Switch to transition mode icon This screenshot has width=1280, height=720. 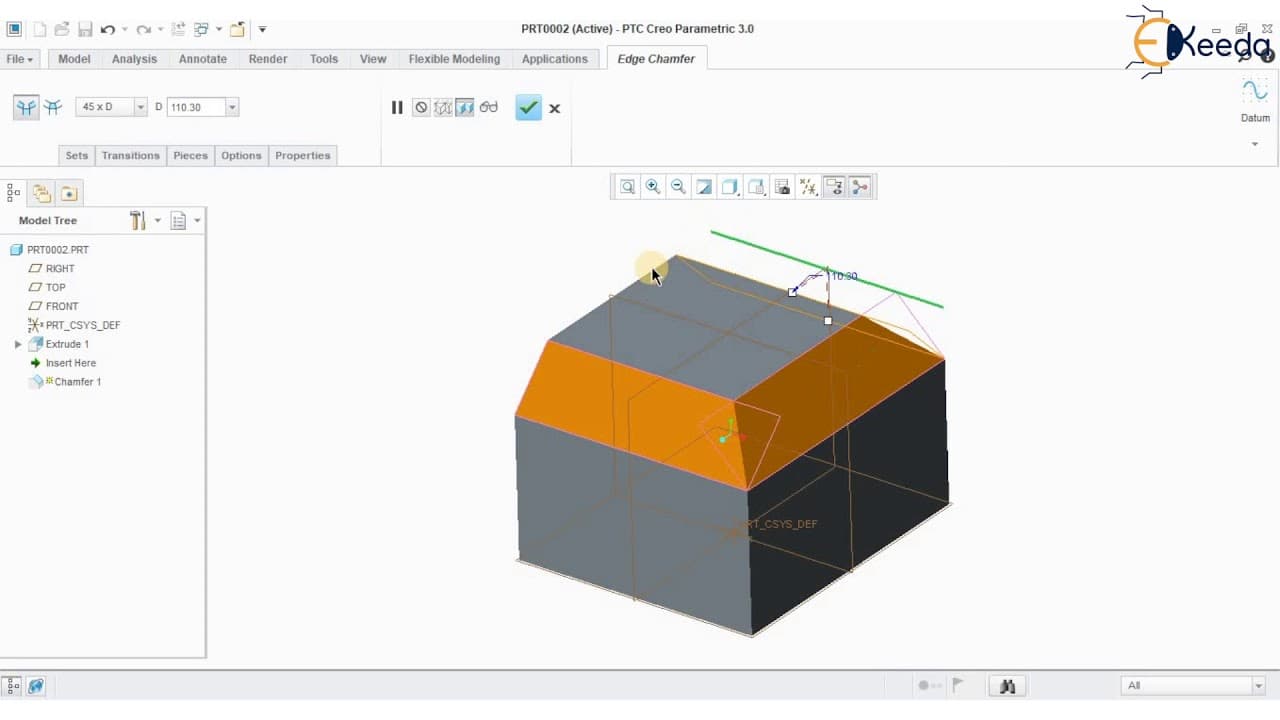tap(53, 107)
